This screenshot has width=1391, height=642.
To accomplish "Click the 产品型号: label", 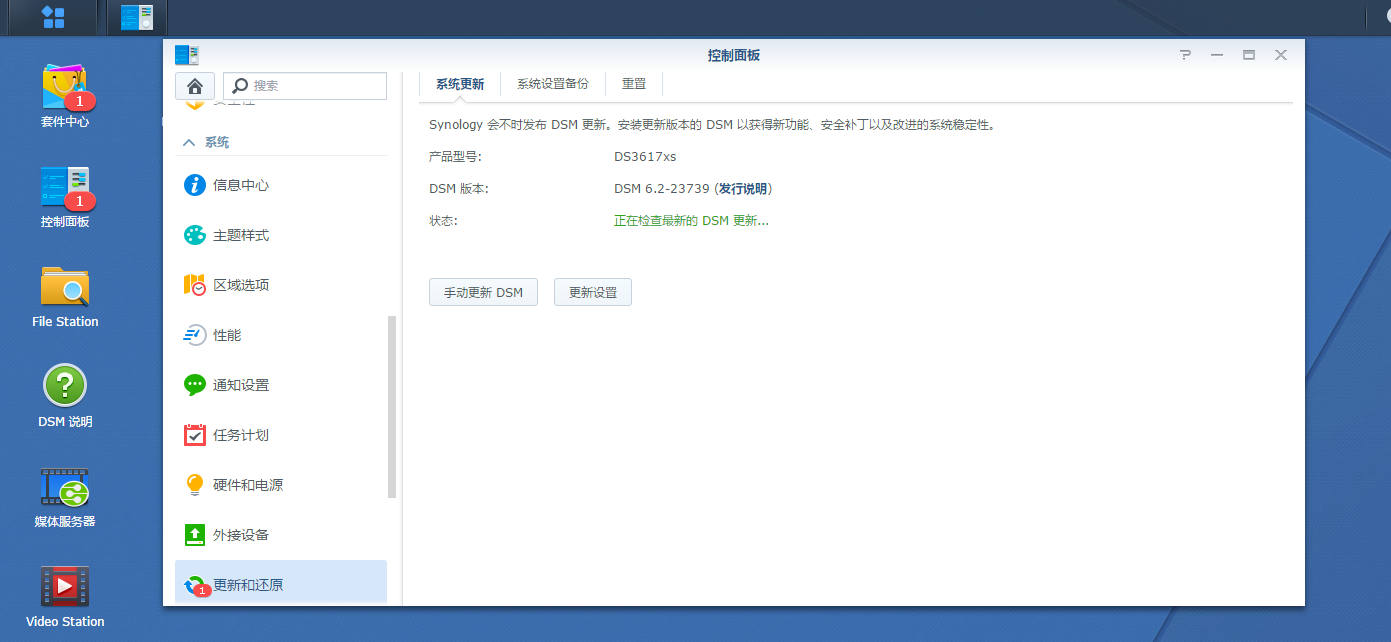I will click(456, 157).
